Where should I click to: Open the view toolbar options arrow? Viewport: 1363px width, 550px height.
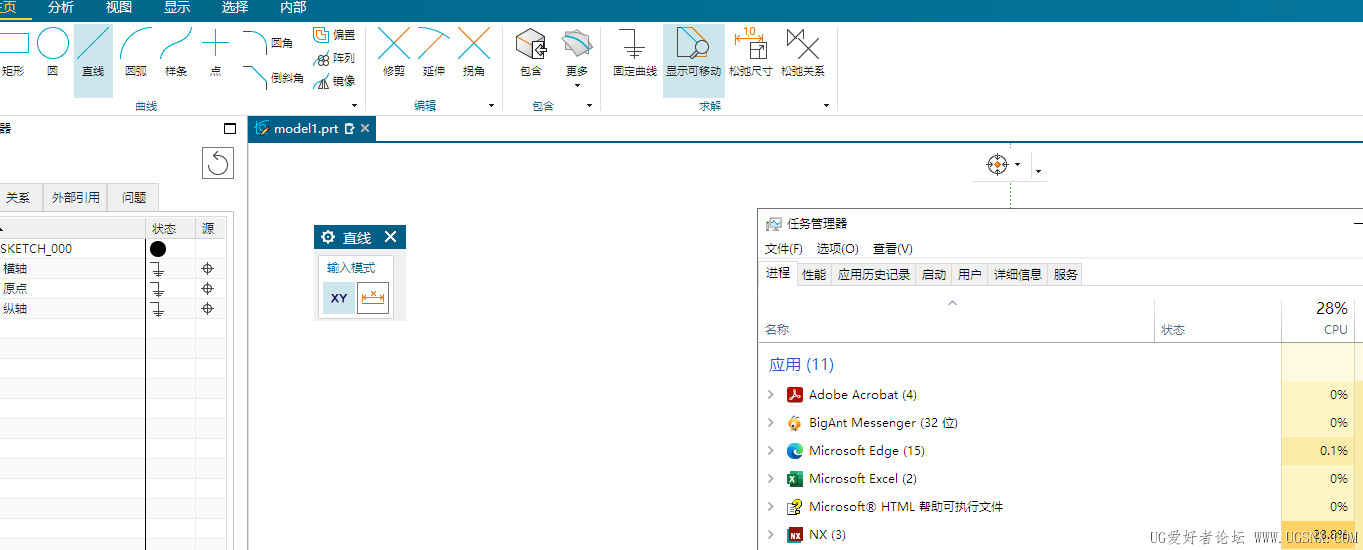tap(1038, 172)
